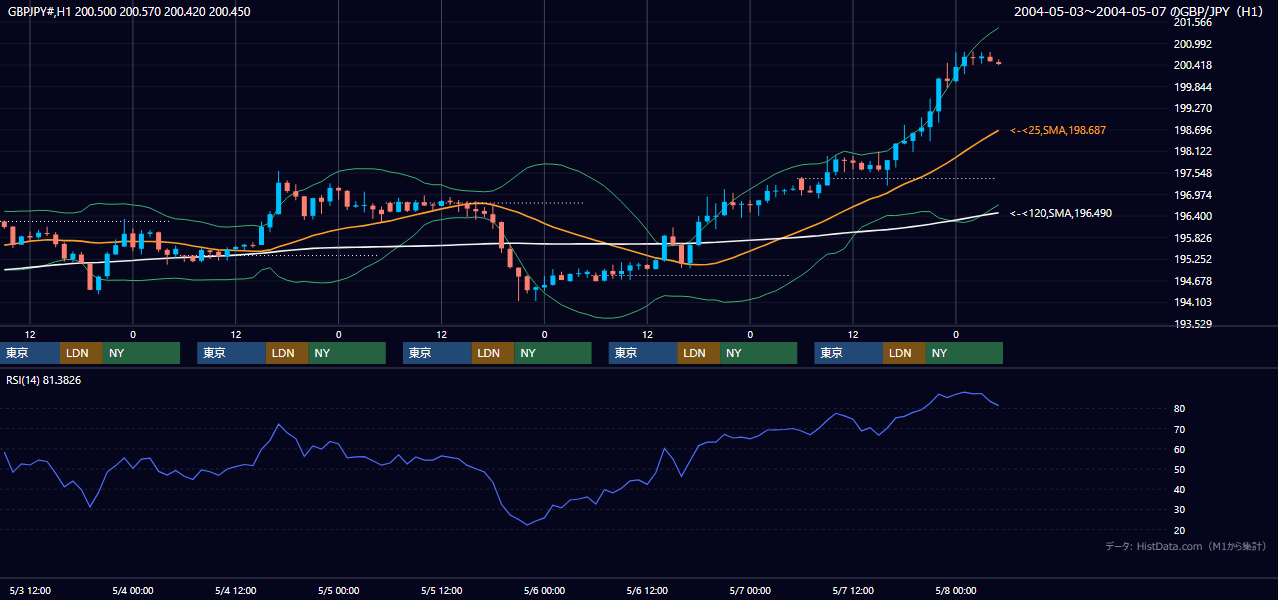Select the 5/8 00:00 date label
Screen dimensions: 1278x600
[955, 590]
